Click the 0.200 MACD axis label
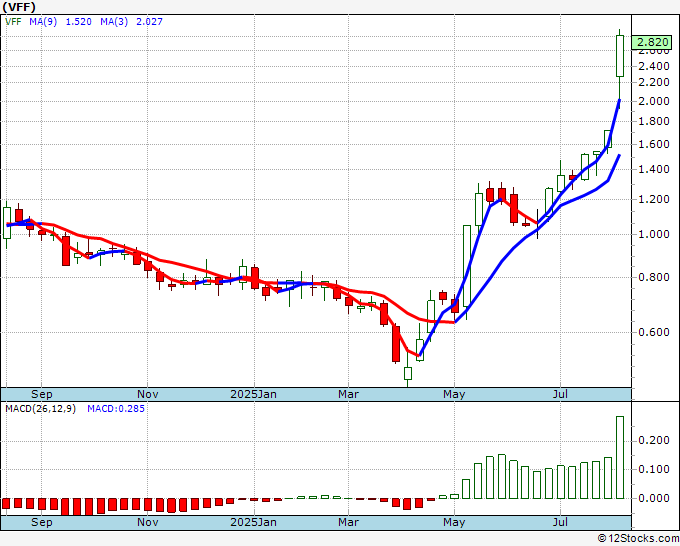 point(654,441)
